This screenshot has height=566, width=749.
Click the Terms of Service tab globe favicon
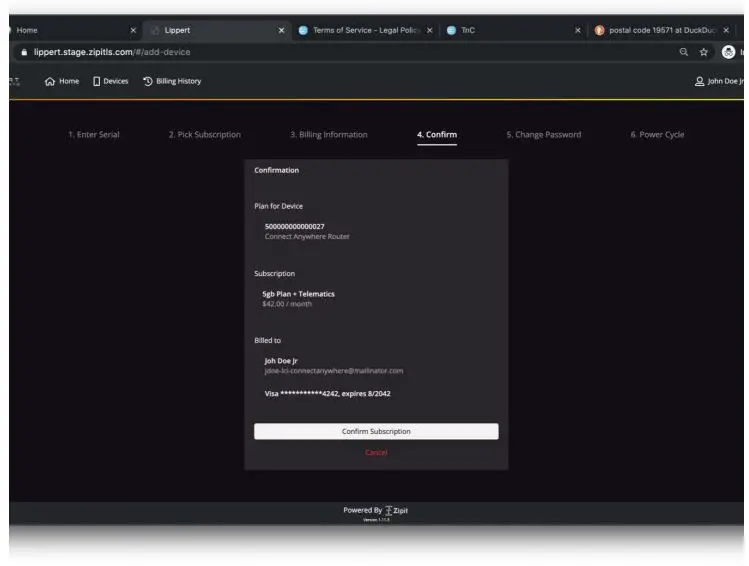click(x=303, y=30)
